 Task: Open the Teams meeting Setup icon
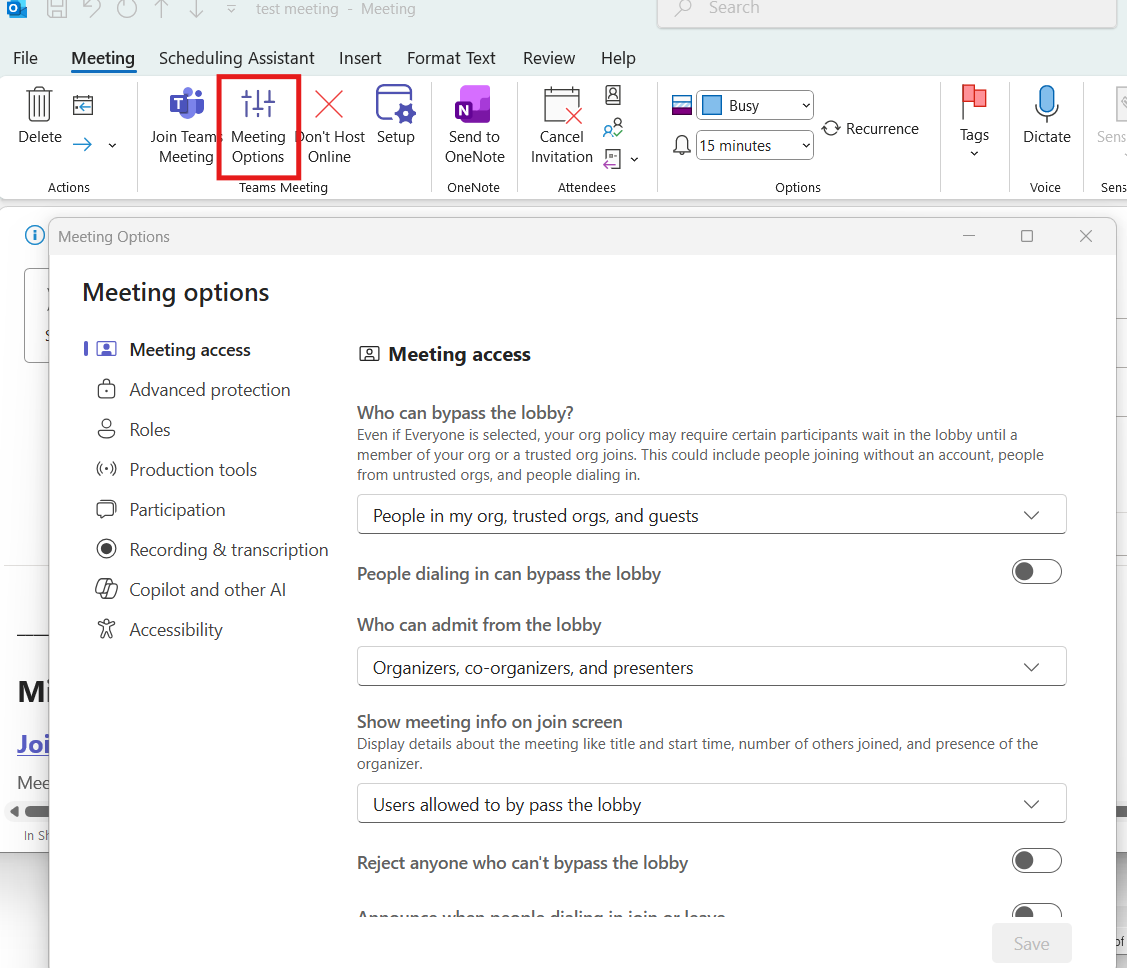point(395,104)
